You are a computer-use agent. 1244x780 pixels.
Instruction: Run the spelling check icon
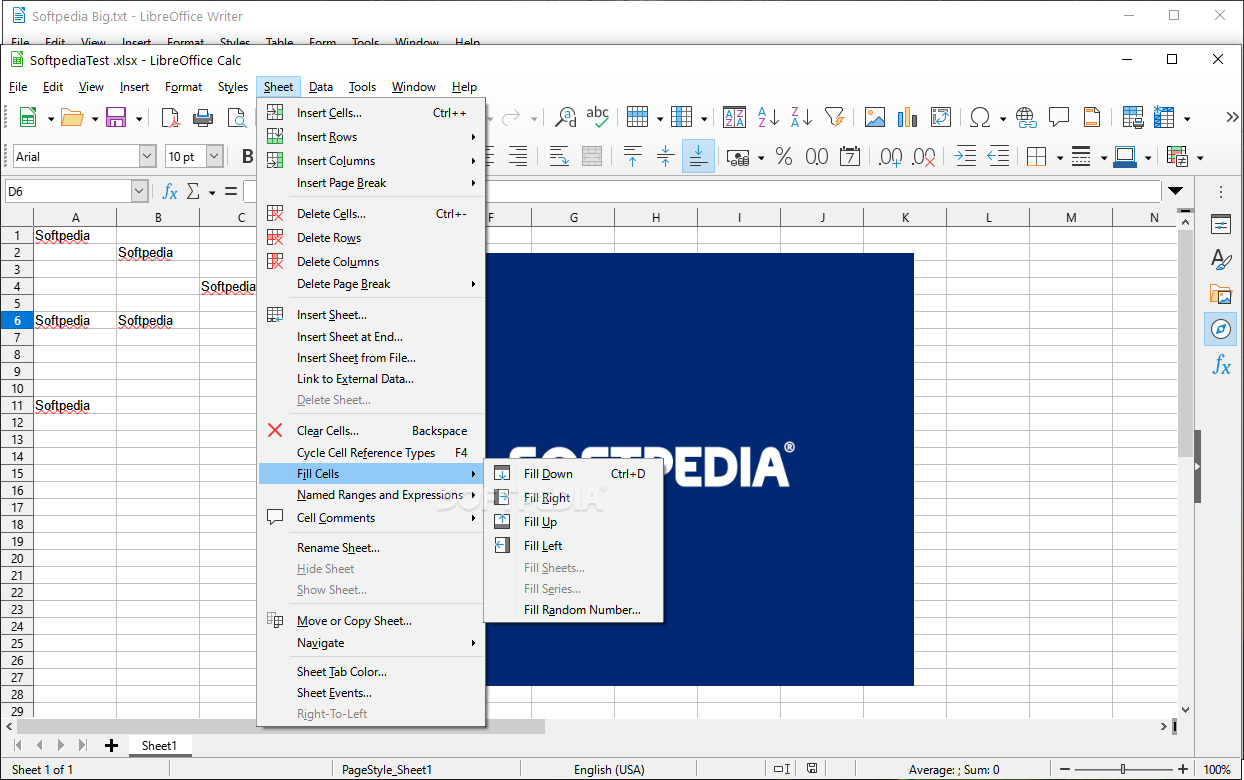(x=598, y=118)
